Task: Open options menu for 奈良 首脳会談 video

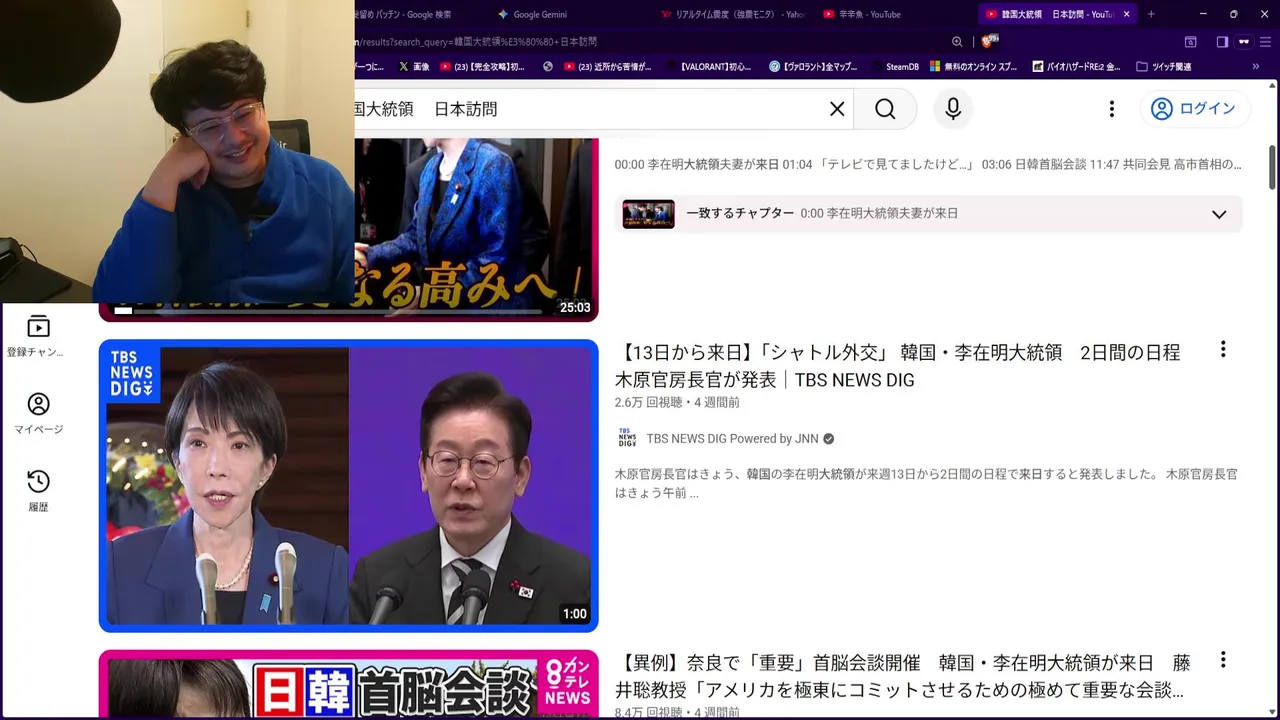Action: pos(1222,660)
